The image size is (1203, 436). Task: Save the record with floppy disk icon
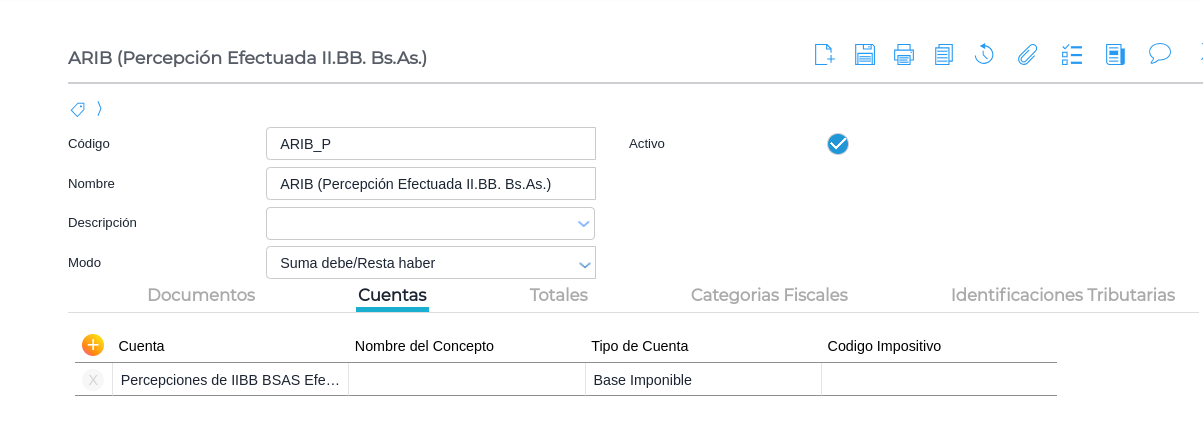coord(865,55)
